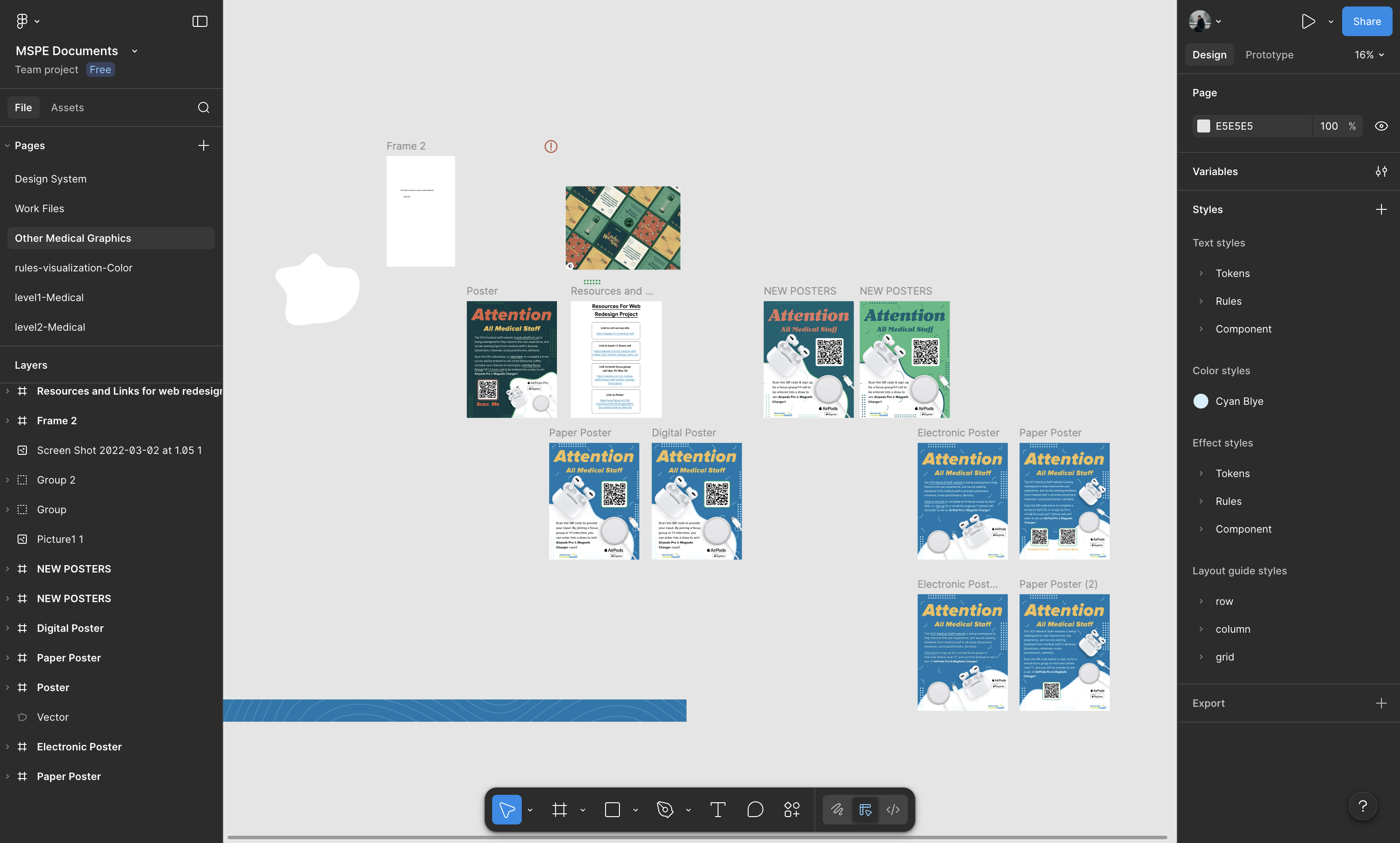1400x843 pixels.
Task: Expand the grid layout guide style
Action: click(1201, 657)
